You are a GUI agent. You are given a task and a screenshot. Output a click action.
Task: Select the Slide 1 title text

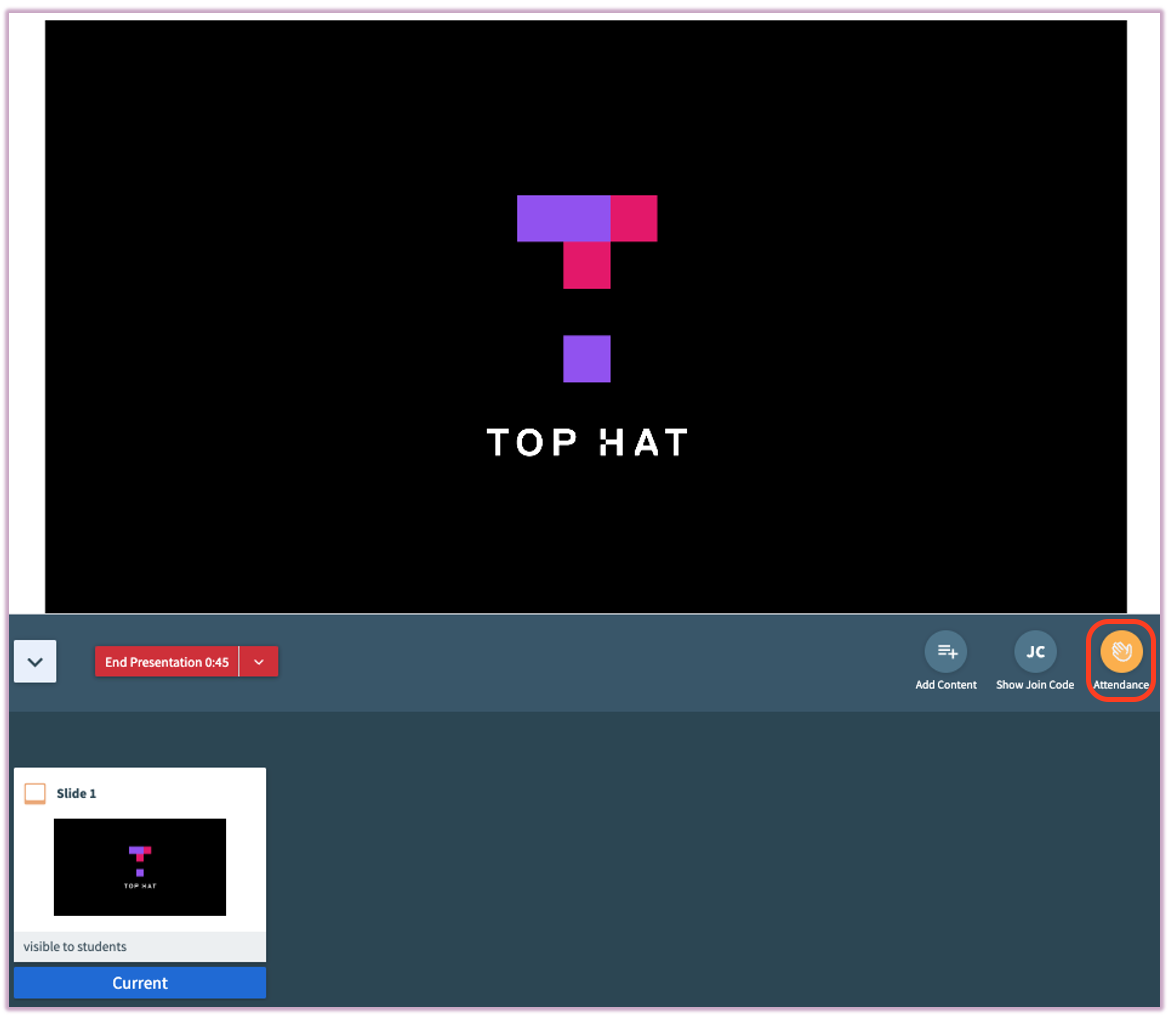(x=76, y=794)
